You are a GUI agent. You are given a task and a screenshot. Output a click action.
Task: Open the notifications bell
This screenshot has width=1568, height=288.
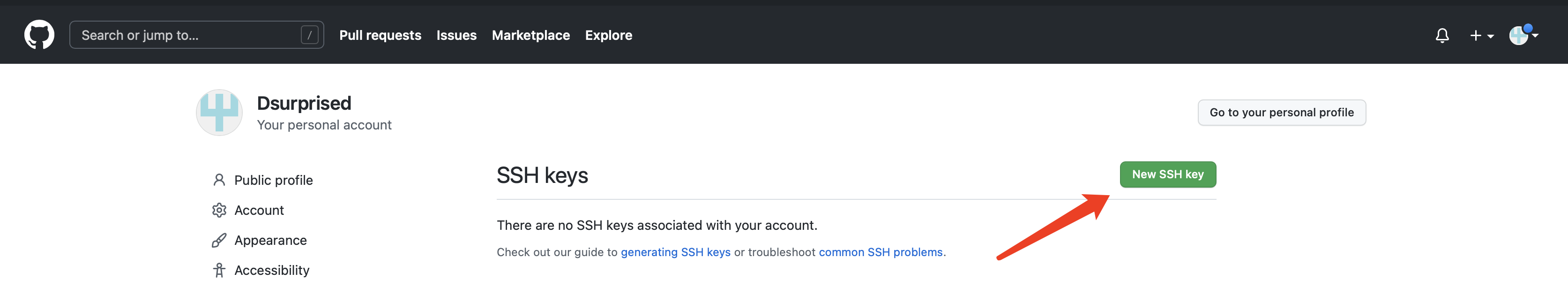tap(1441, 35)
